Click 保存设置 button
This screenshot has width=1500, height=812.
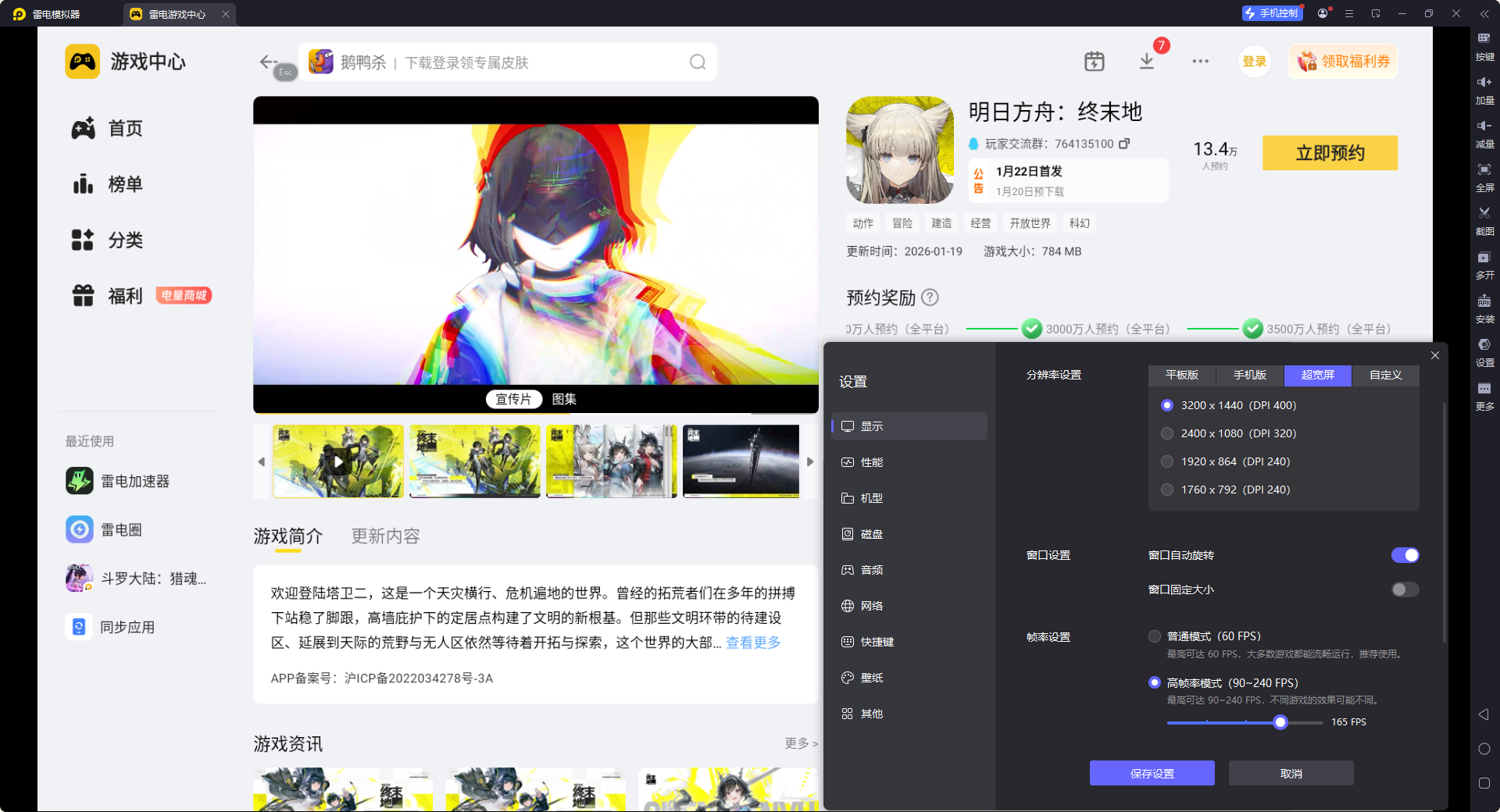pyautogui.click(x=1152, y=773)
